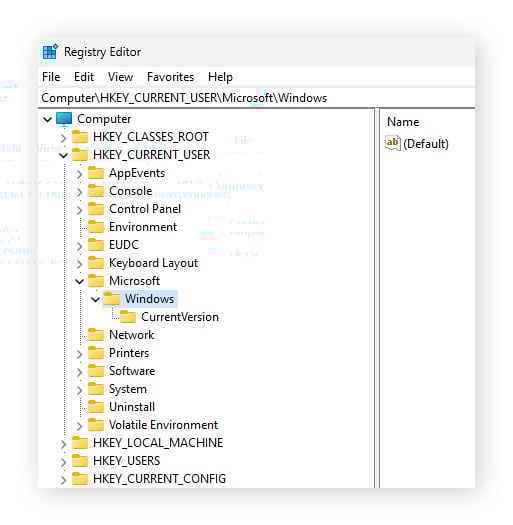Click the CurrentVersion folder icon

tap(128, 317)
